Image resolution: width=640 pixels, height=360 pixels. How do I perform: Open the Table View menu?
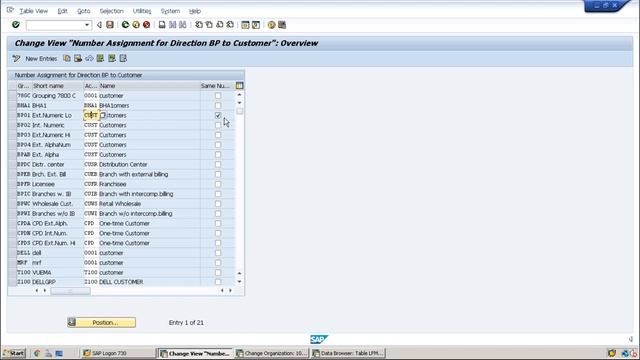point(33,11)
